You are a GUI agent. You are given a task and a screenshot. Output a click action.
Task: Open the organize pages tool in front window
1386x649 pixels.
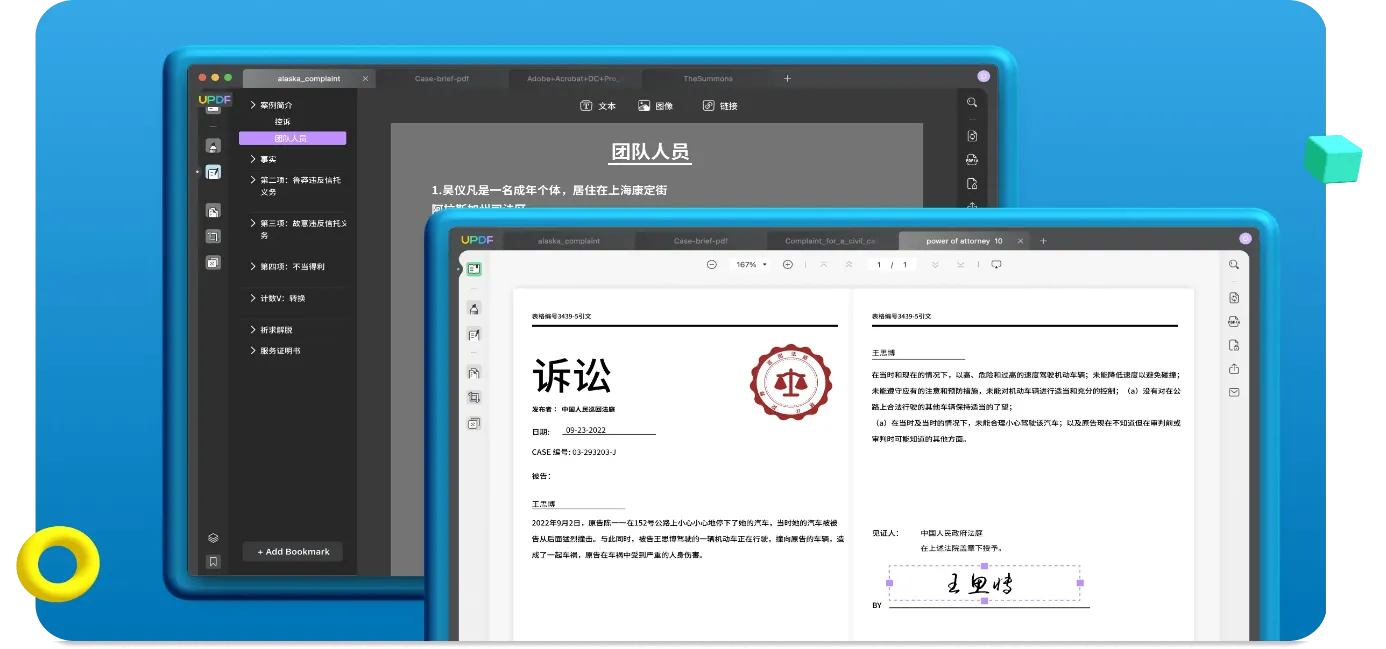[474, 372]
